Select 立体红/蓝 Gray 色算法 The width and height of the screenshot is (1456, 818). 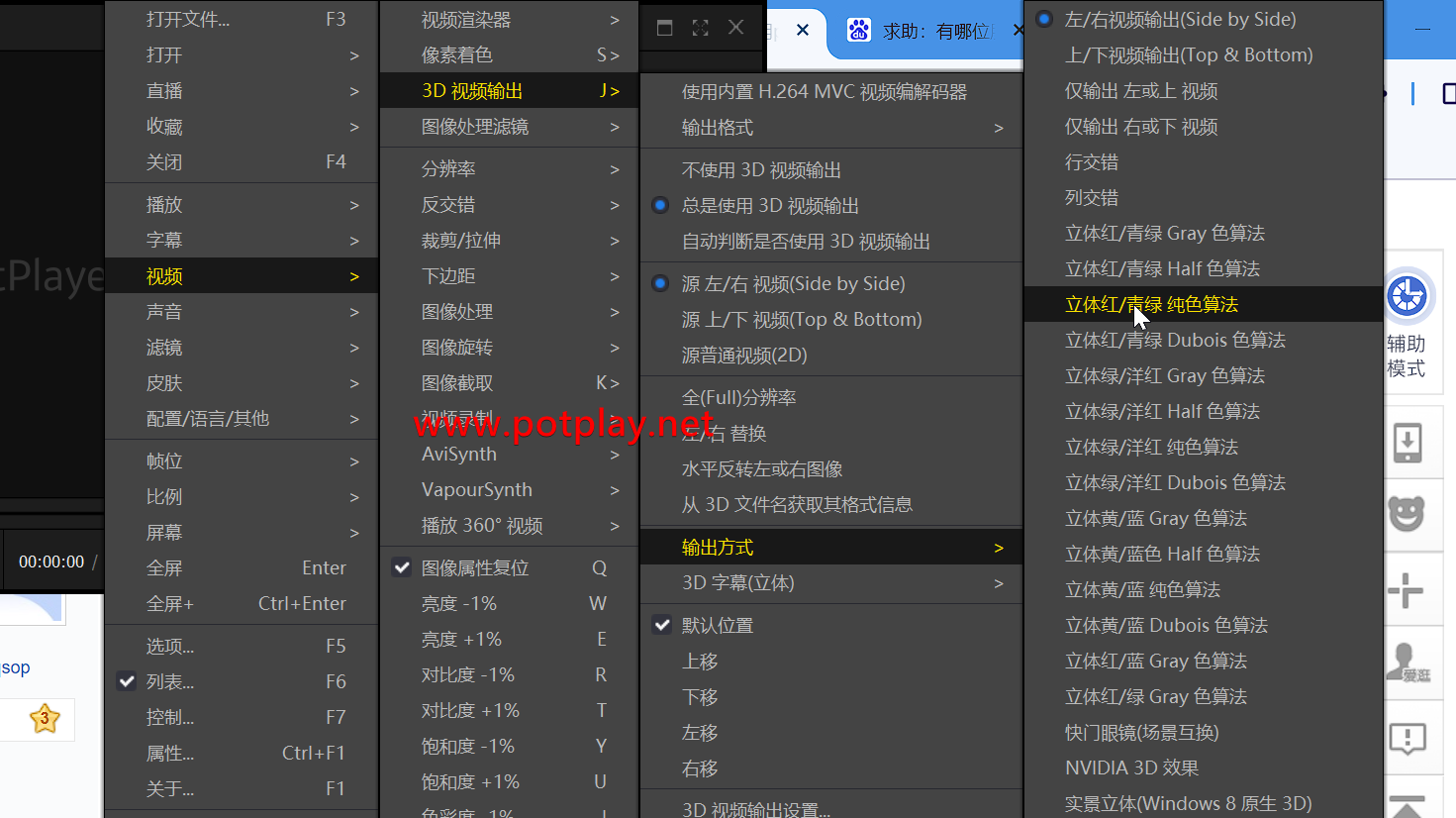click(1204, 661)
